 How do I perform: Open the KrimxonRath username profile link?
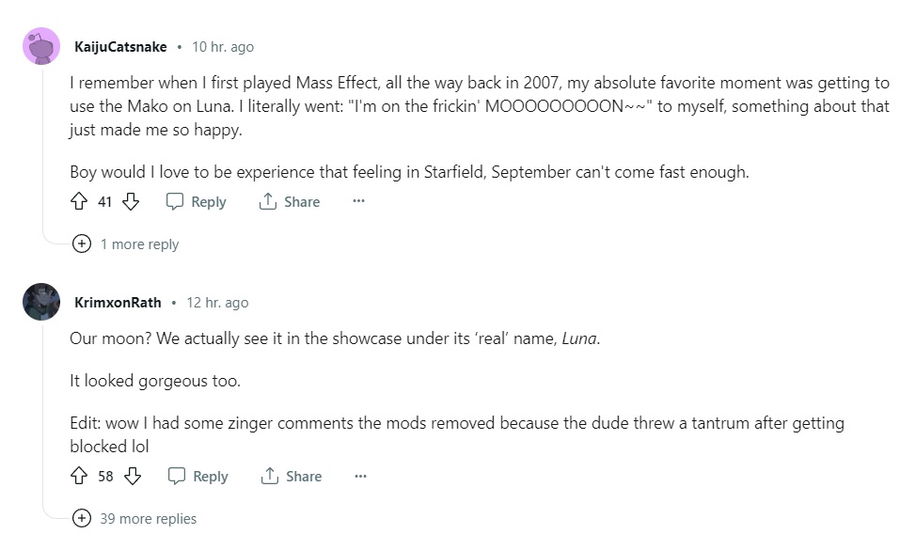(118, 302)
